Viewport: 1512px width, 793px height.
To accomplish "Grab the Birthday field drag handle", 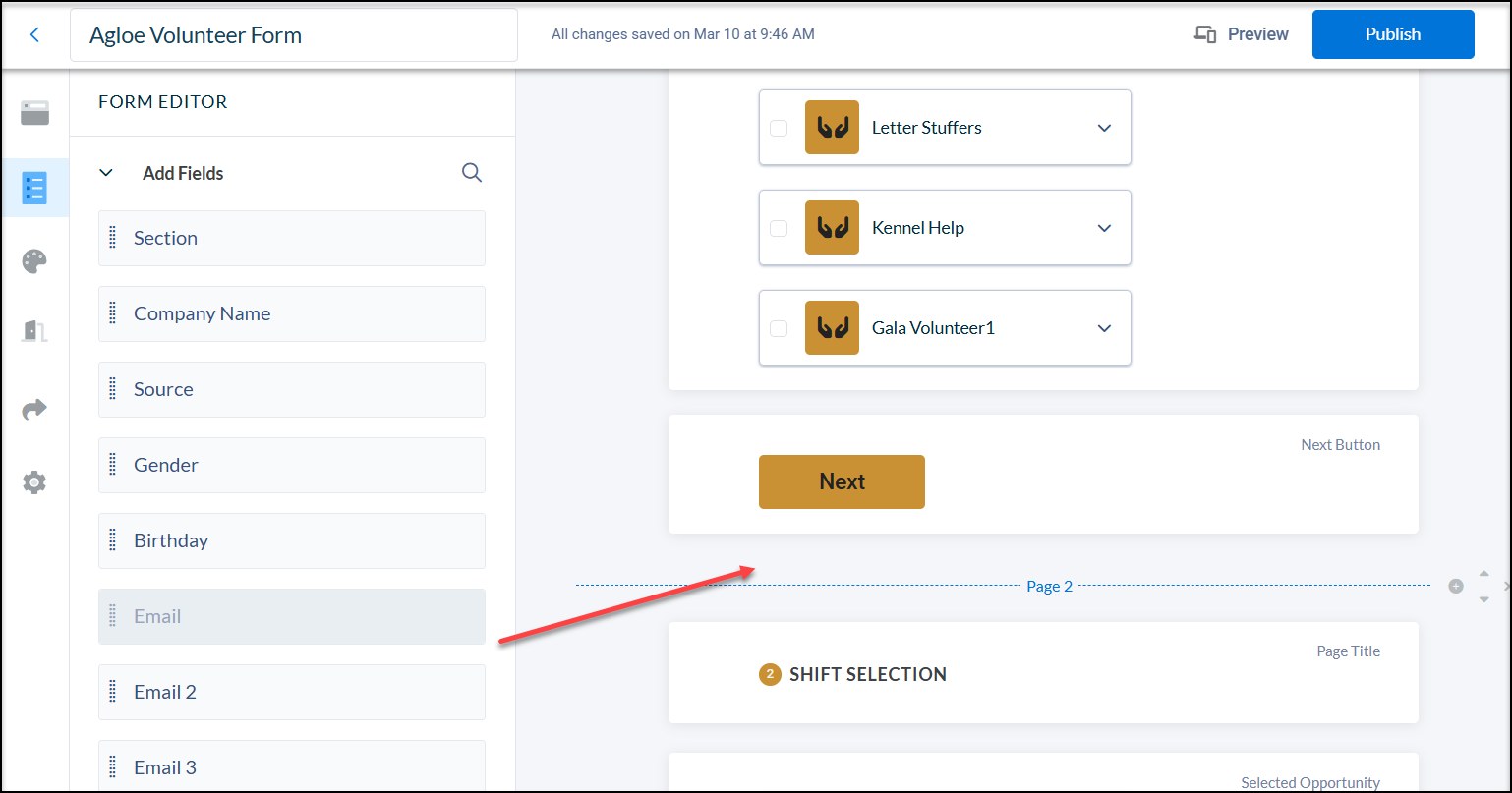I will 113,540.
